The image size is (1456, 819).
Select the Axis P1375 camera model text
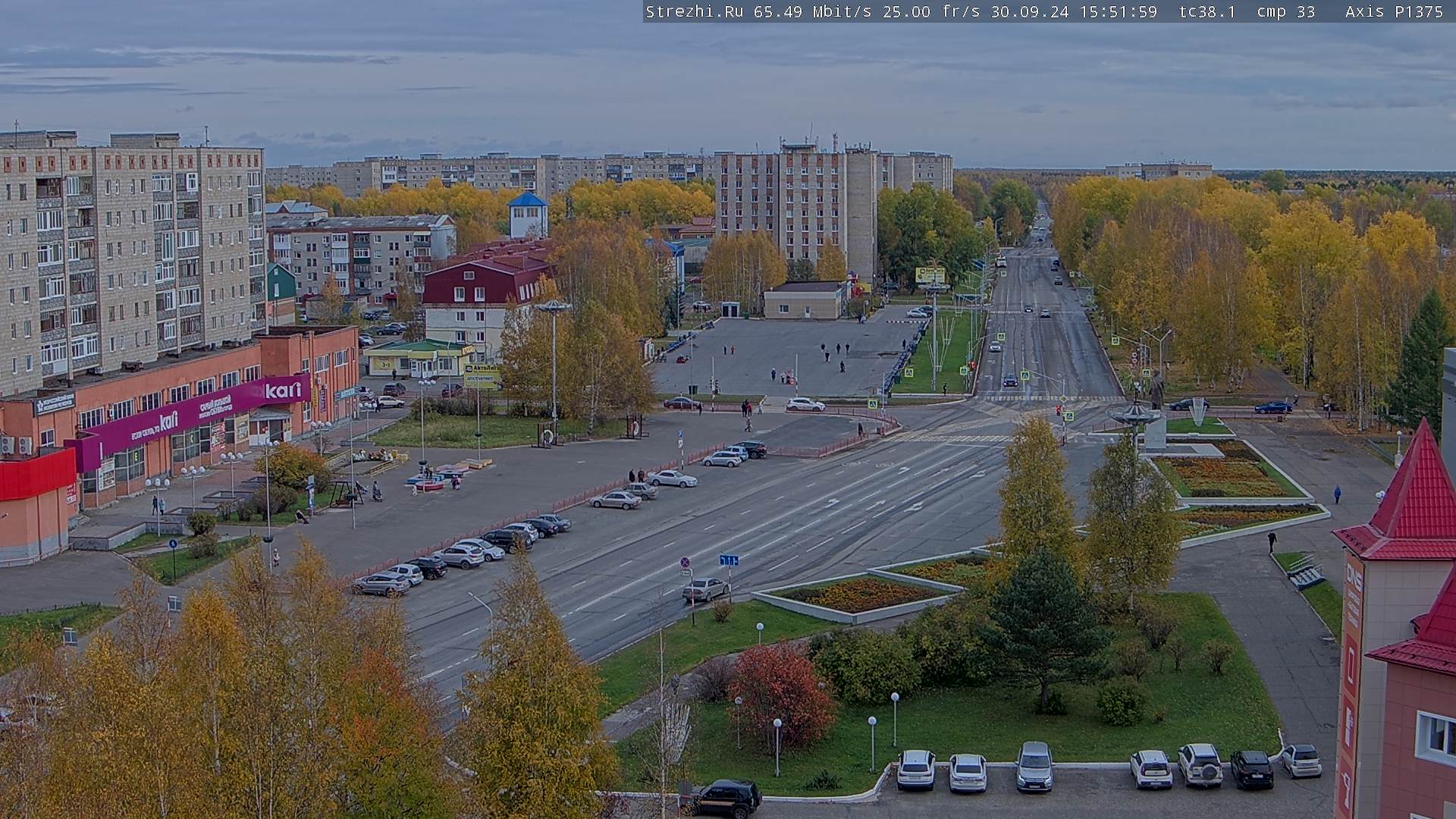coord(1394,11)
